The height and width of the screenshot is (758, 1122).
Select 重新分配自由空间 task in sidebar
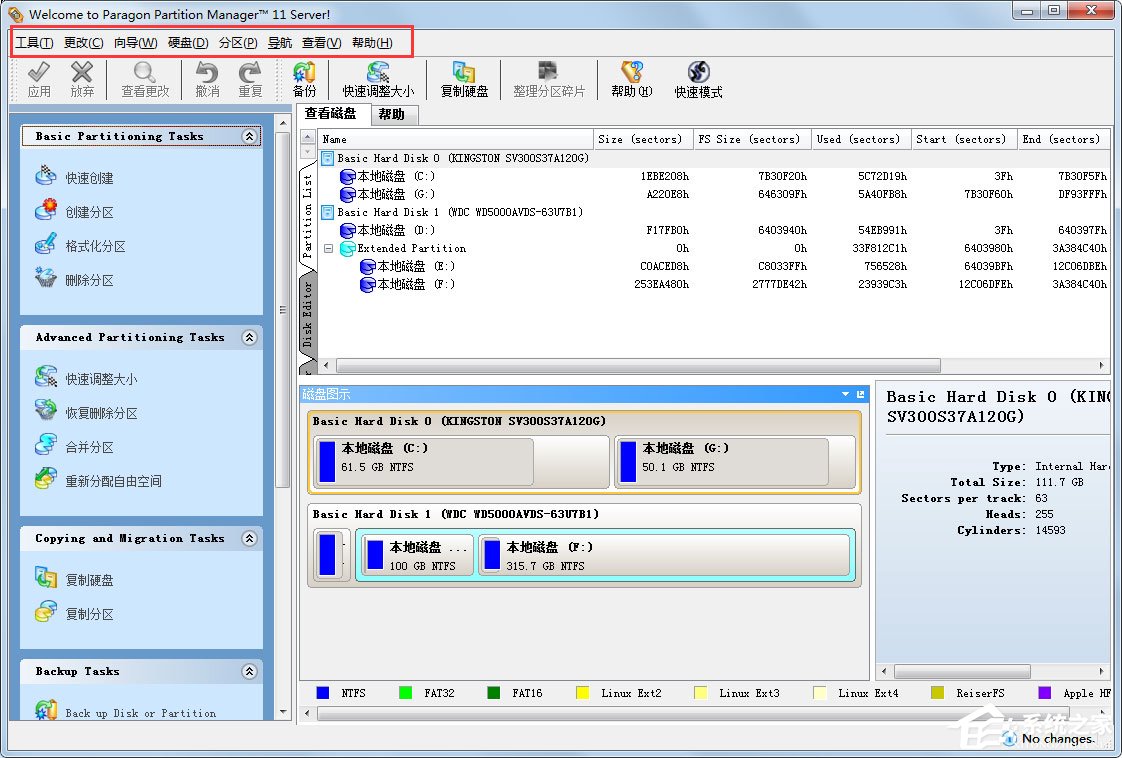tap(98, 481)
